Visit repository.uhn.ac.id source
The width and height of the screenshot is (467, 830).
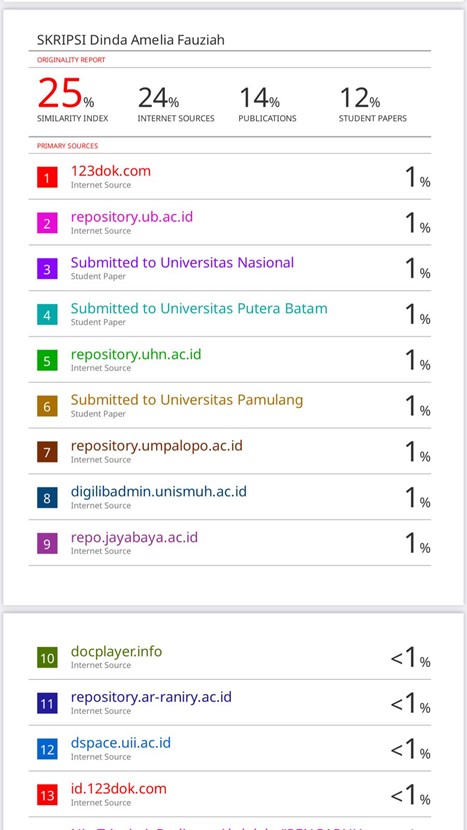pyautogui.click(x=136, y=354)
